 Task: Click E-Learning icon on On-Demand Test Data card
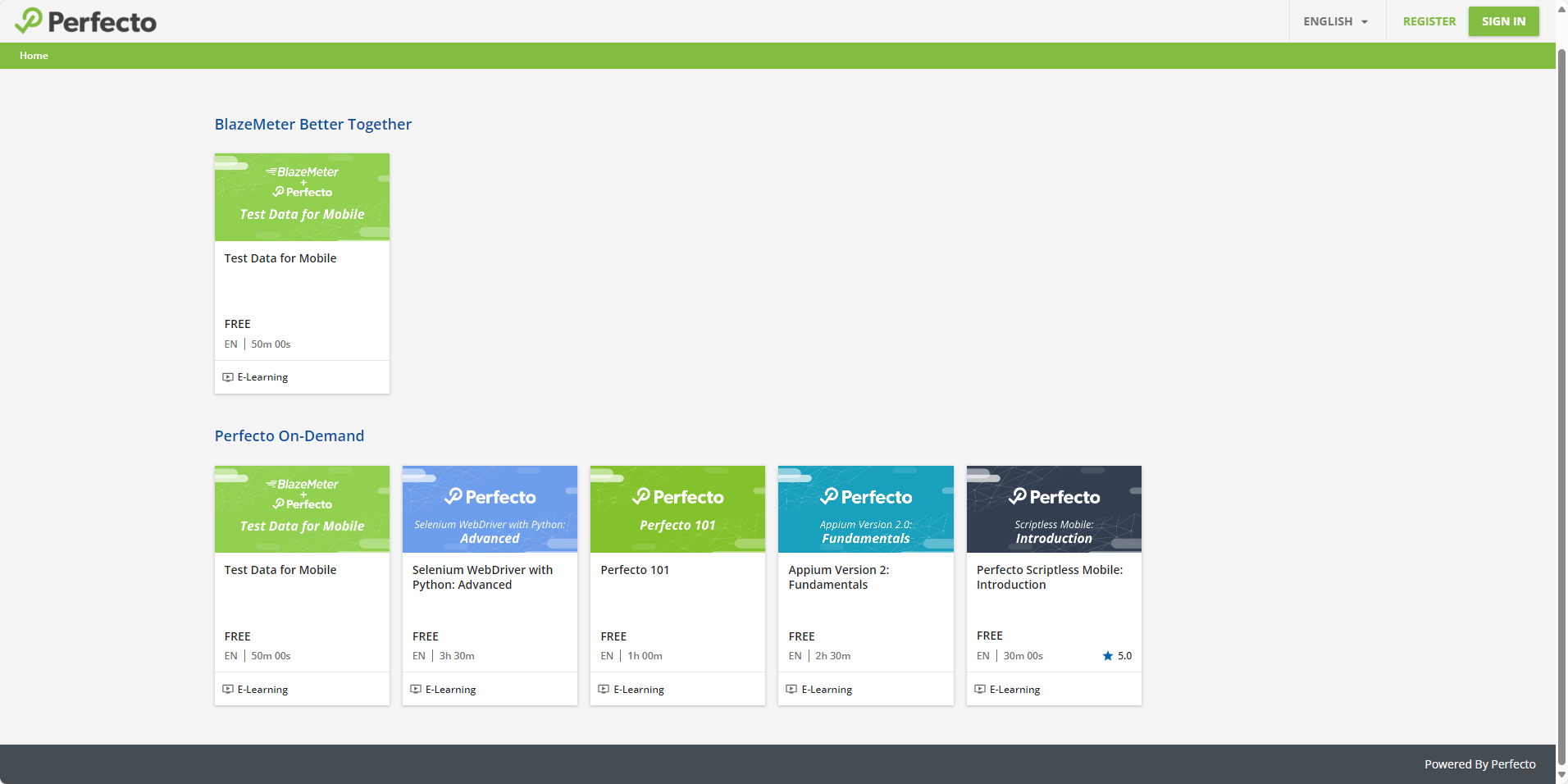[228, 689]
